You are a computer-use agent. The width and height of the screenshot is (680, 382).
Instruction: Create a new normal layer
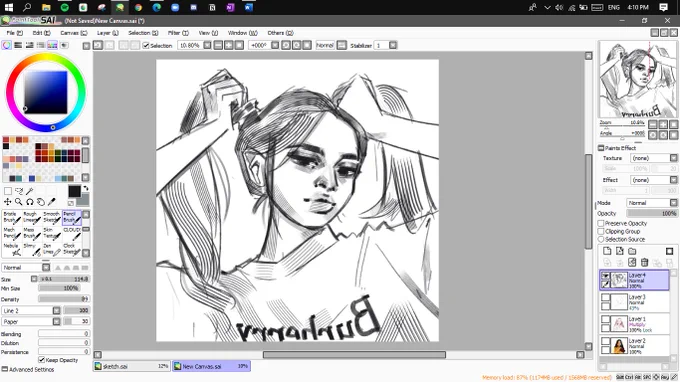607,251
